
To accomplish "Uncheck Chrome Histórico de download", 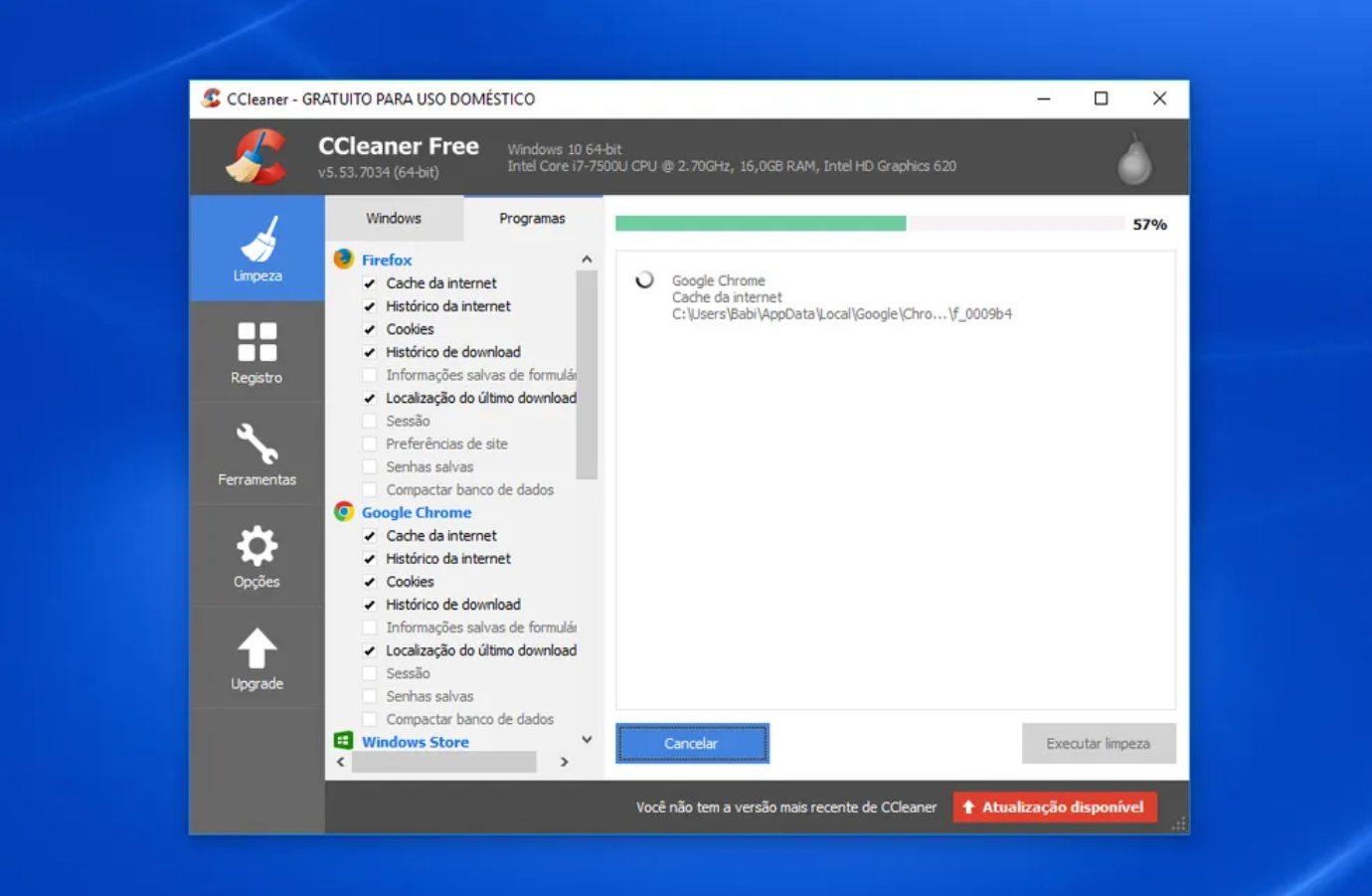I will (370, 605).
